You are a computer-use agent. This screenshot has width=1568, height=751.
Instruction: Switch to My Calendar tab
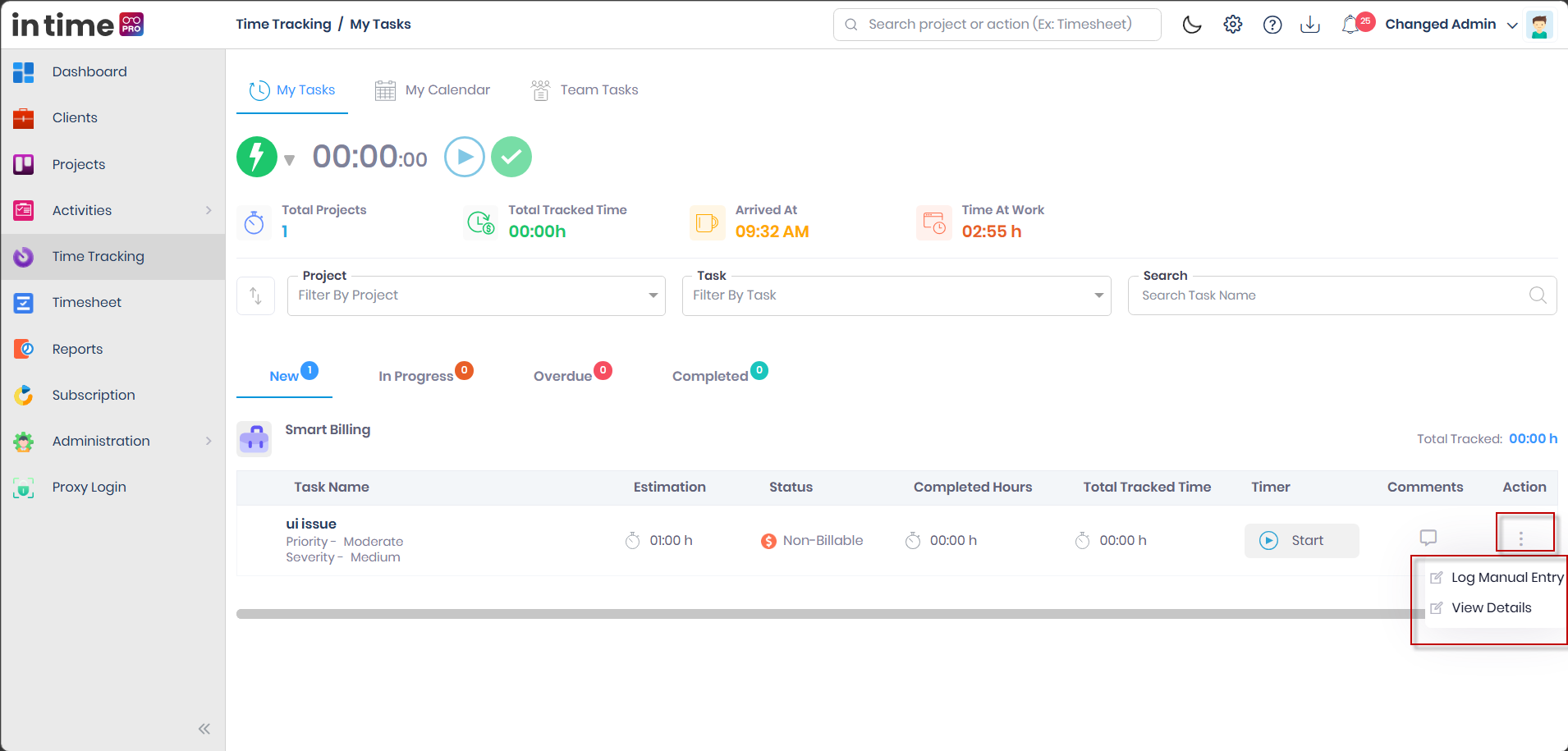tap(433, 90)
